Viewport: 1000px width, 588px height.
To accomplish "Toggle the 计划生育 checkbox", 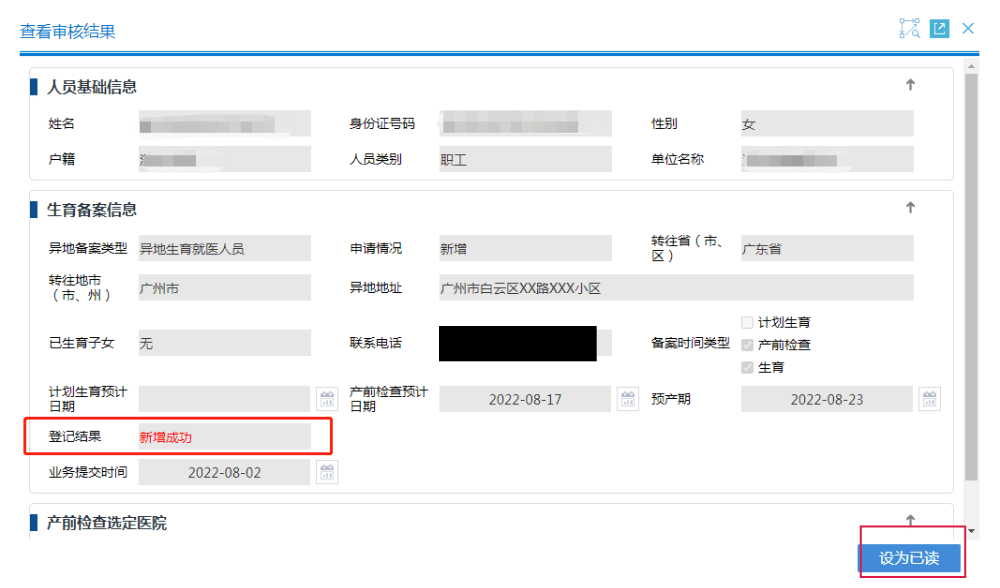I will coord(747,323).
